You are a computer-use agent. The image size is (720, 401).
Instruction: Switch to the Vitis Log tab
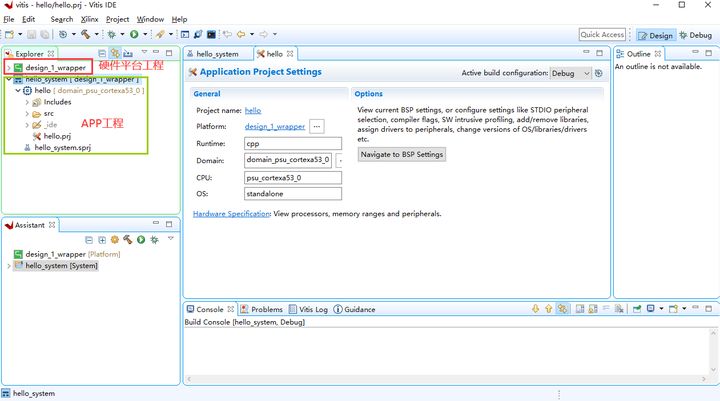(309, 309)
